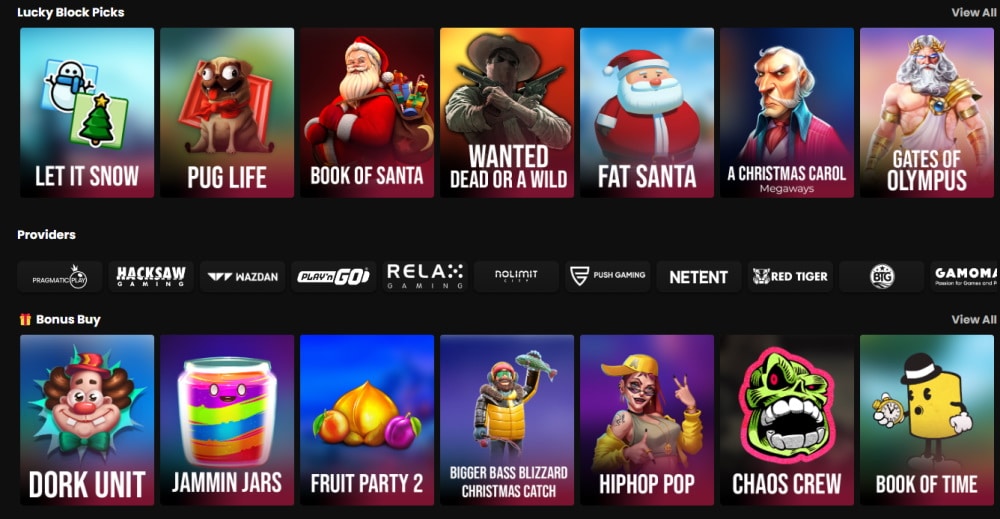Viewport: 1000px width, 519px height.
Task: Select the Hacksaw Gaming provider logo
Action: (151, 277)
